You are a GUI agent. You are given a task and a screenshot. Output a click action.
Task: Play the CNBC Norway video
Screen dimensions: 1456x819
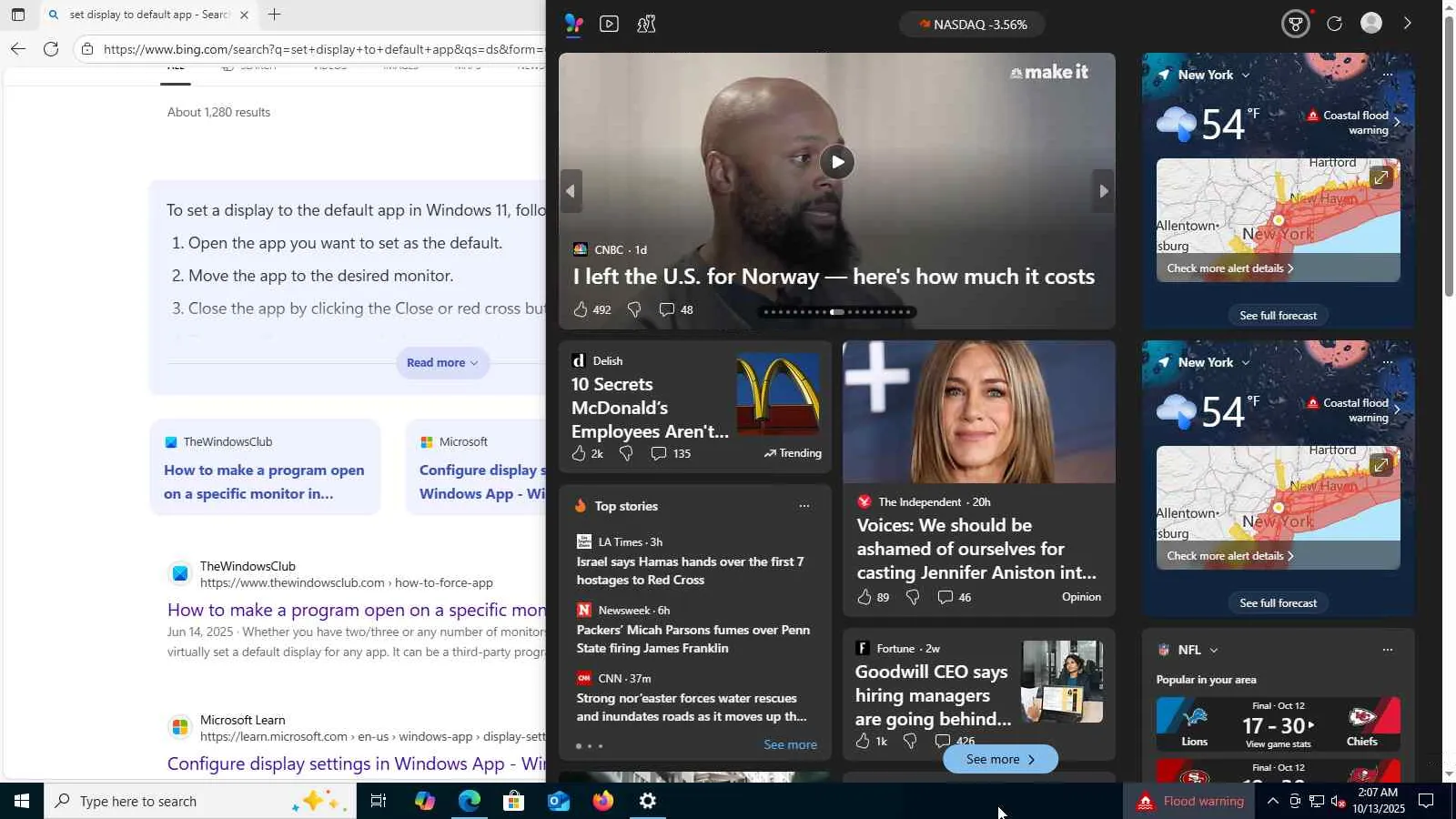pos(837,162)
